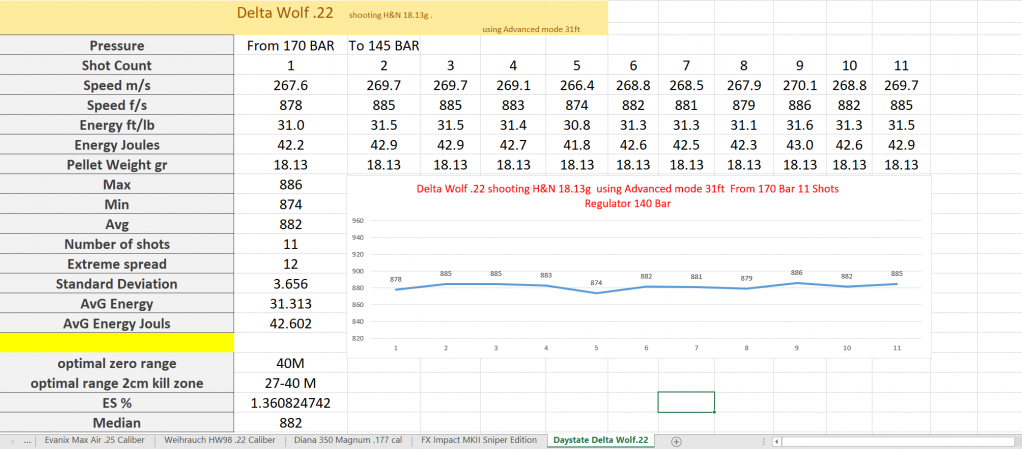Select the Daystate Delta Wolf.22 sheet tab
Screen dimensions: 1022x449
pos(601,441)
